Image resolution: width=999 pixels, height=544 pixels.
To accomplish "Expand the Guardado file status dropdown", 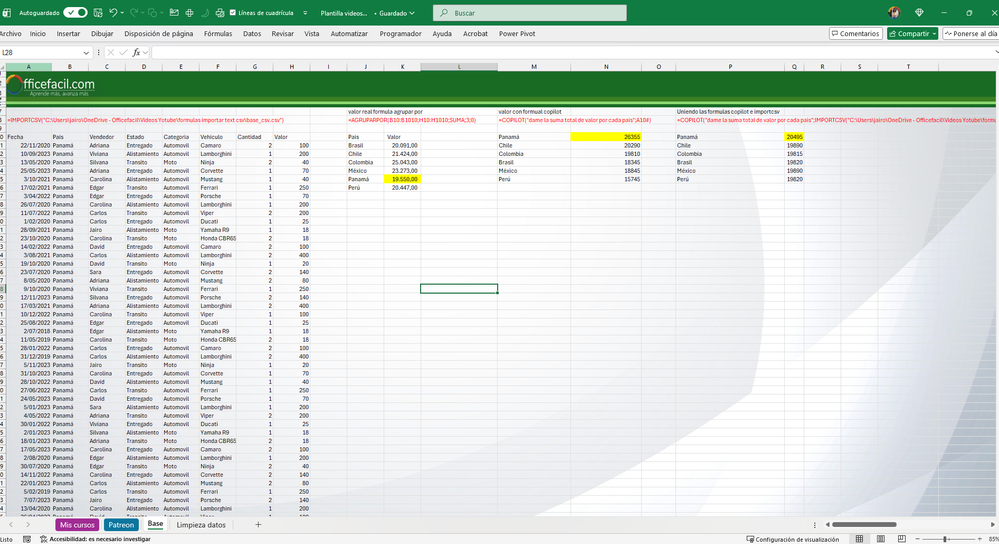I will (x=396, y=13).
